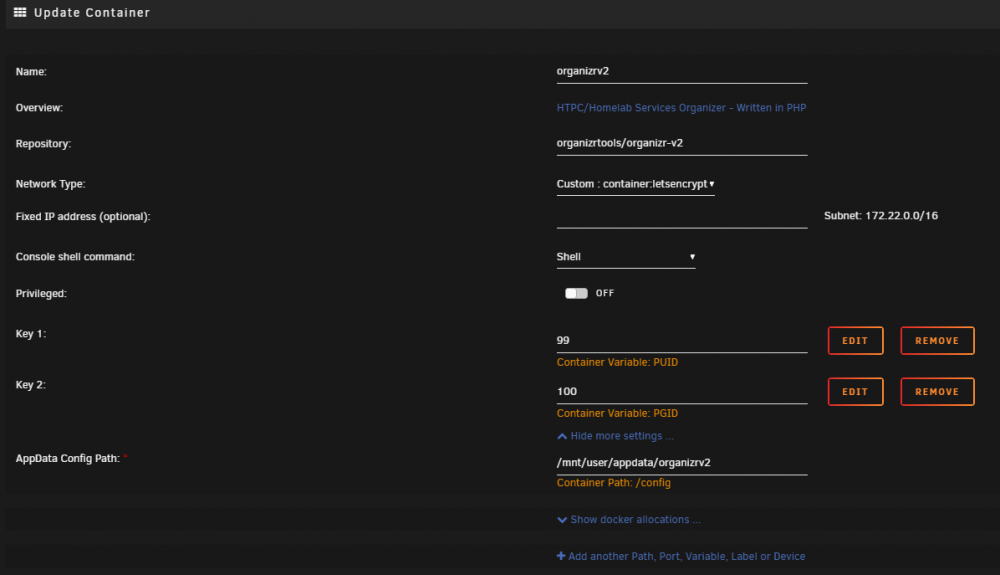Image resolution: width=1000 pixels, height=575 pixels.
Task: Click the Console shell command: label
Action: (75, 256)
